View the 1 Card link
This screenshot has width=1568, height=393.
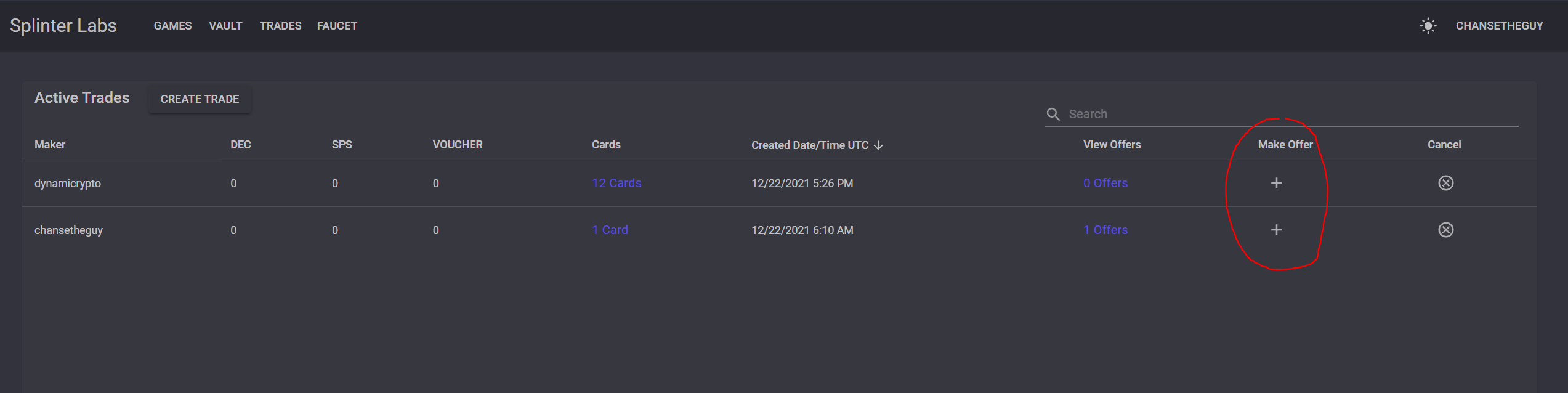coord(610,230)
